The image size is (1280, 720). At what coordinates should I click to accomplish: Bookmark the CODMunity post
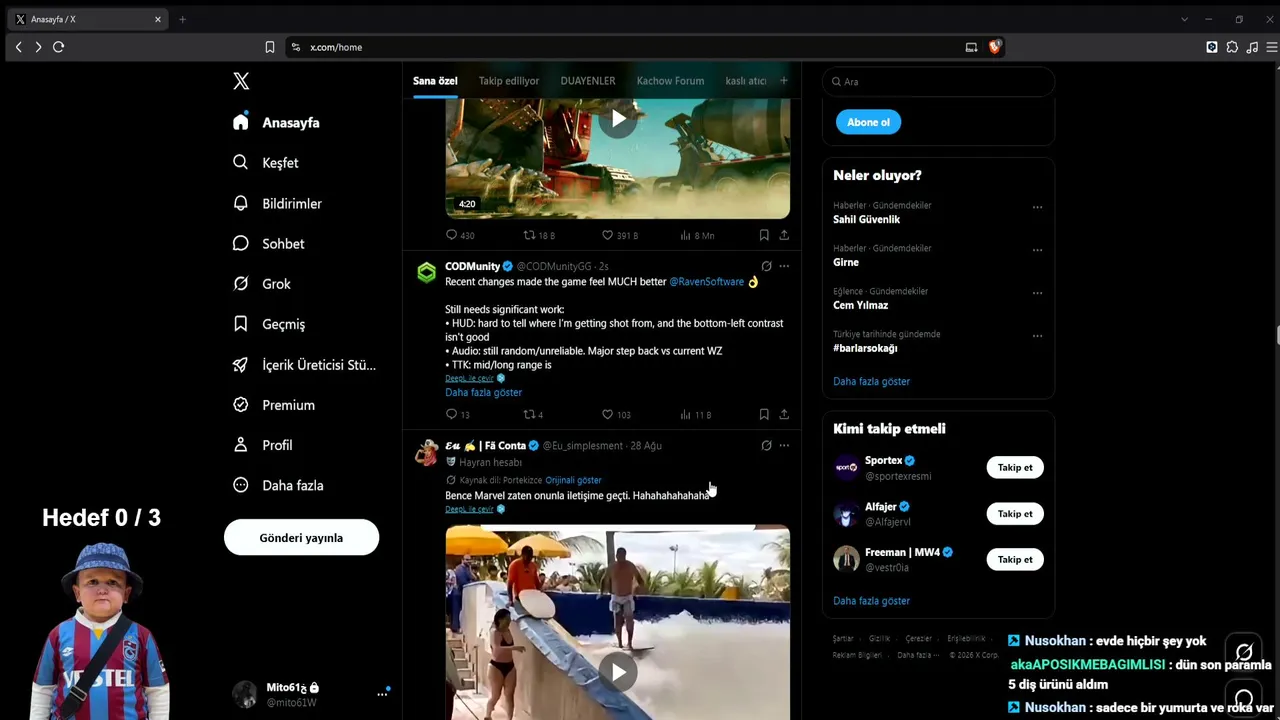tap(764, 414)
